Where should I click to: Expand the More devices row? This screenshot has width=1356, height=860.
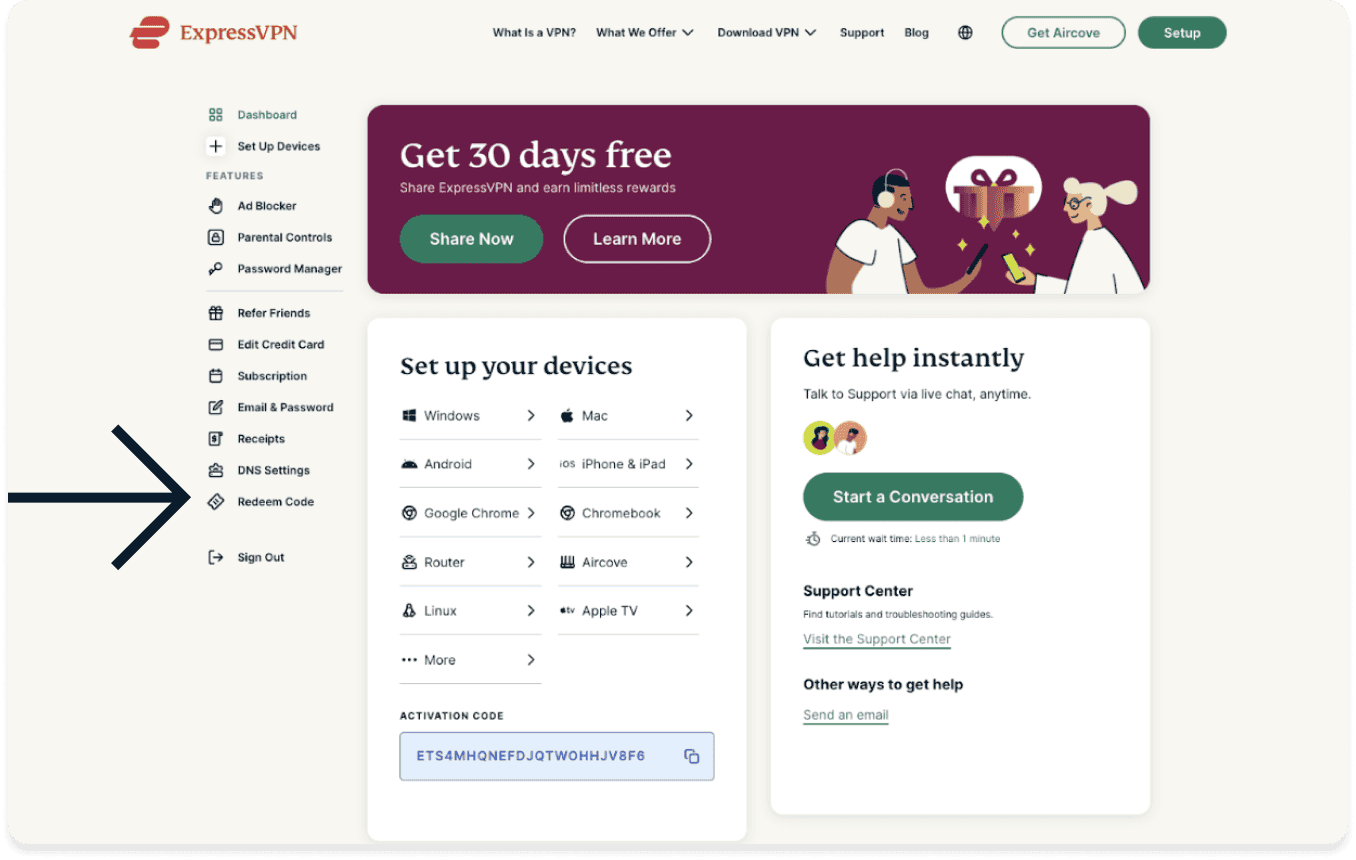470,660
